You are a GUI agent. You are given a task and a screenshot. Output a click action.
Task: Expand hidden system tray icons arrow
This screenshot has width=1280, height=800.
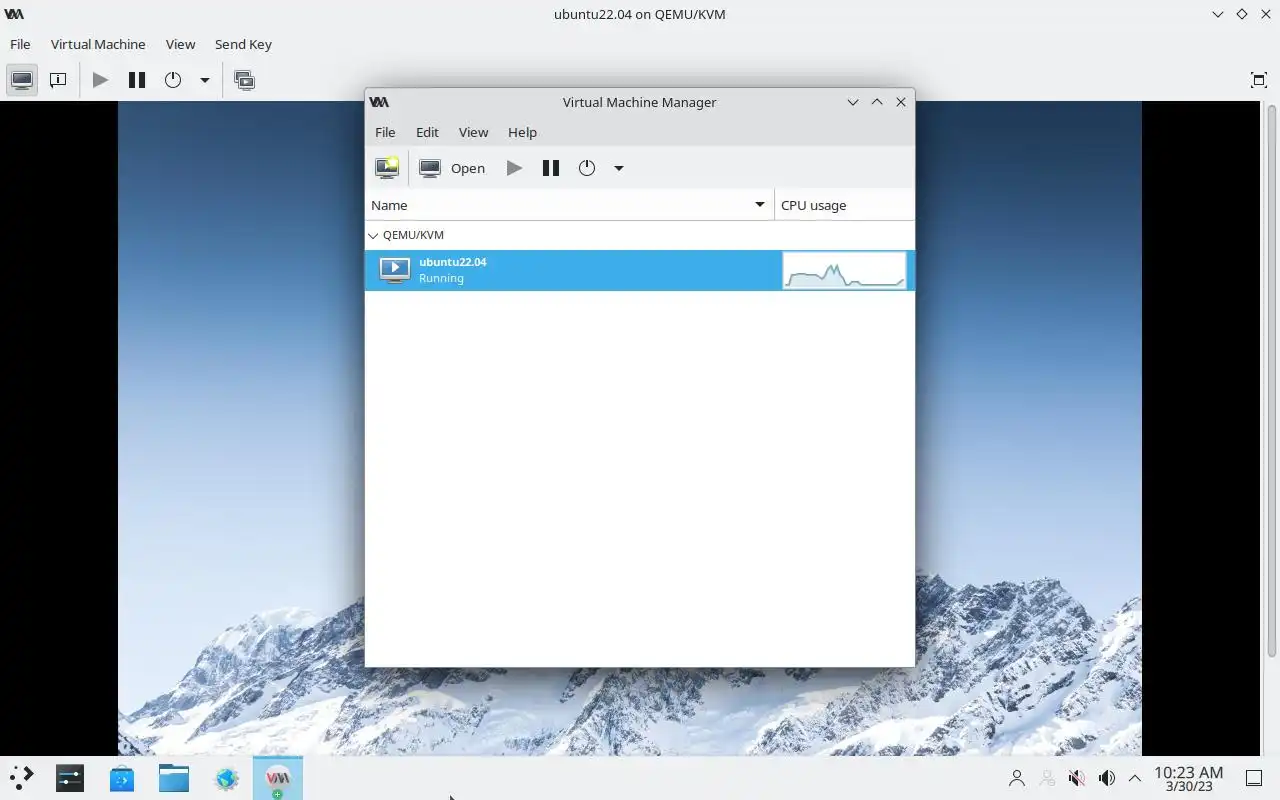1135,778
